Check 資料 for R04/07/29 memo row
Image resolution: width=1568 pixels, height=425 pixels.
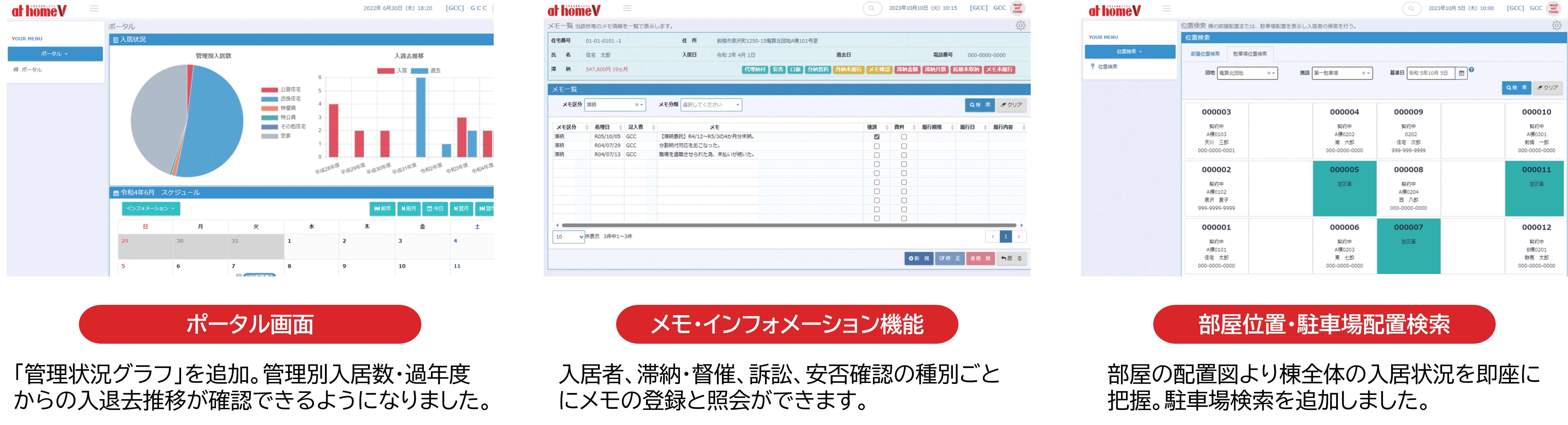[904, 146]
